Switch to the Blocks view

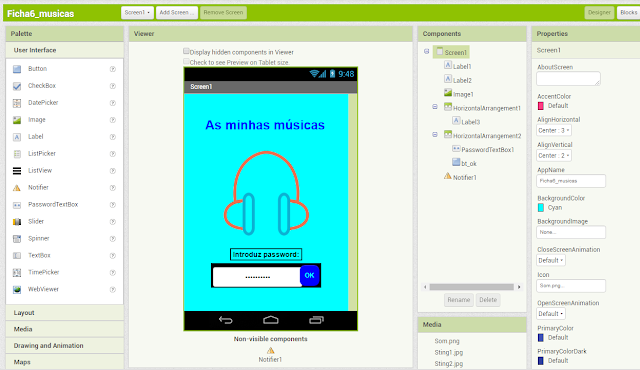tap(629, 13)
